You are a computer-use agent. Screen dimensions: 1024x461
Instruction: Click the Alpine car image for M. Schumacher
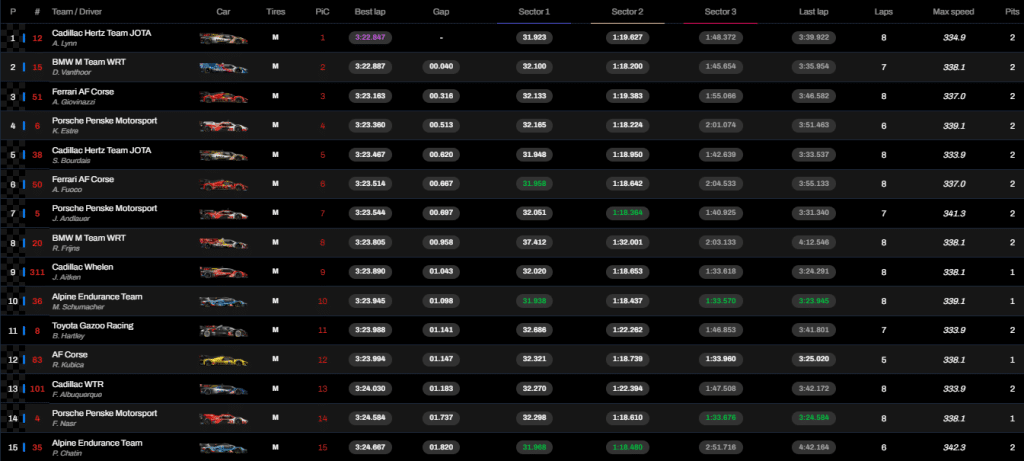pyautogui.click(x=223, y=301)
